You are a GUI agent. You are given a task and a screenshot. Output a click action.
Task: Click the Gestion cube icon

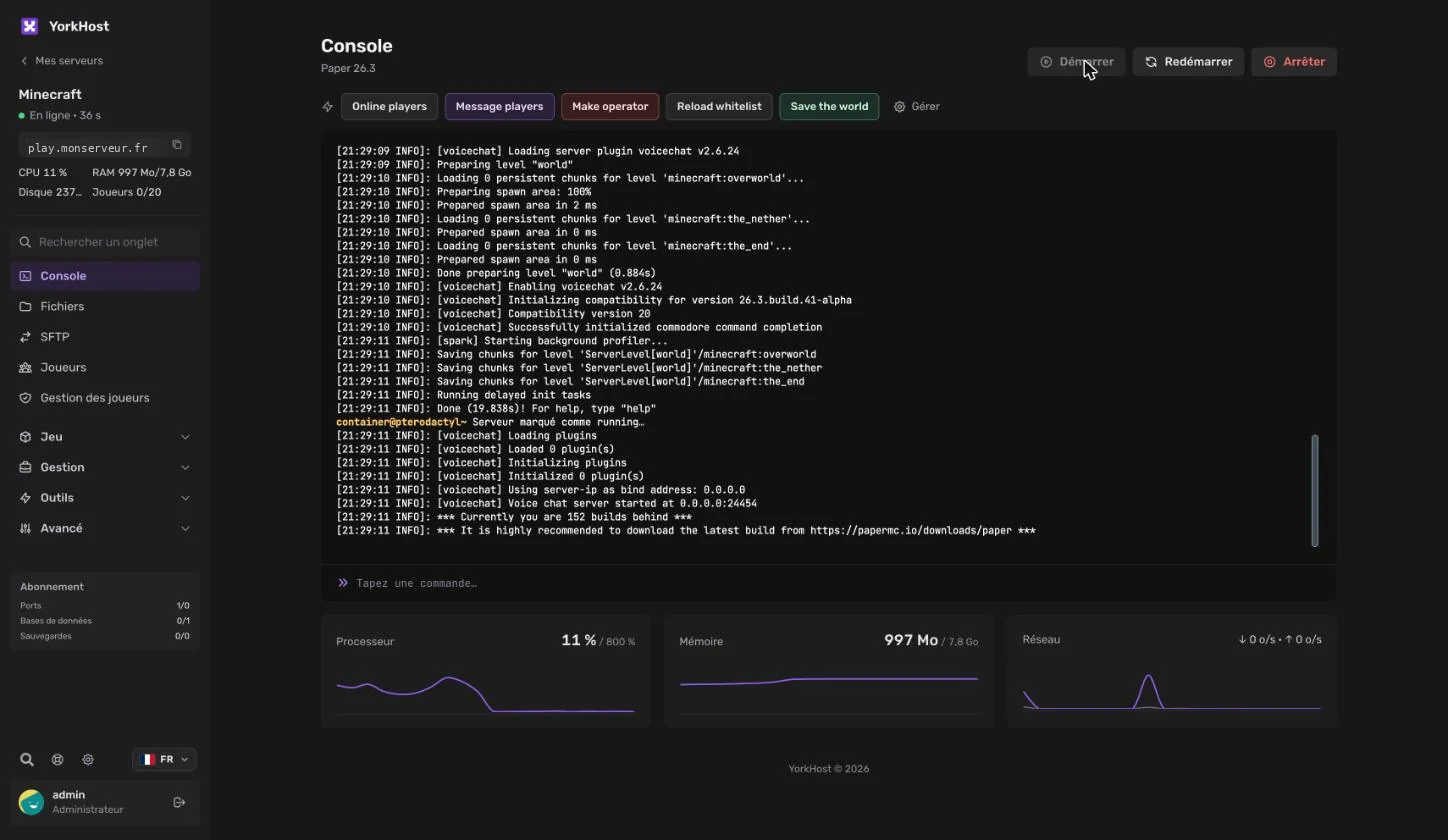(x=25, y=467)
